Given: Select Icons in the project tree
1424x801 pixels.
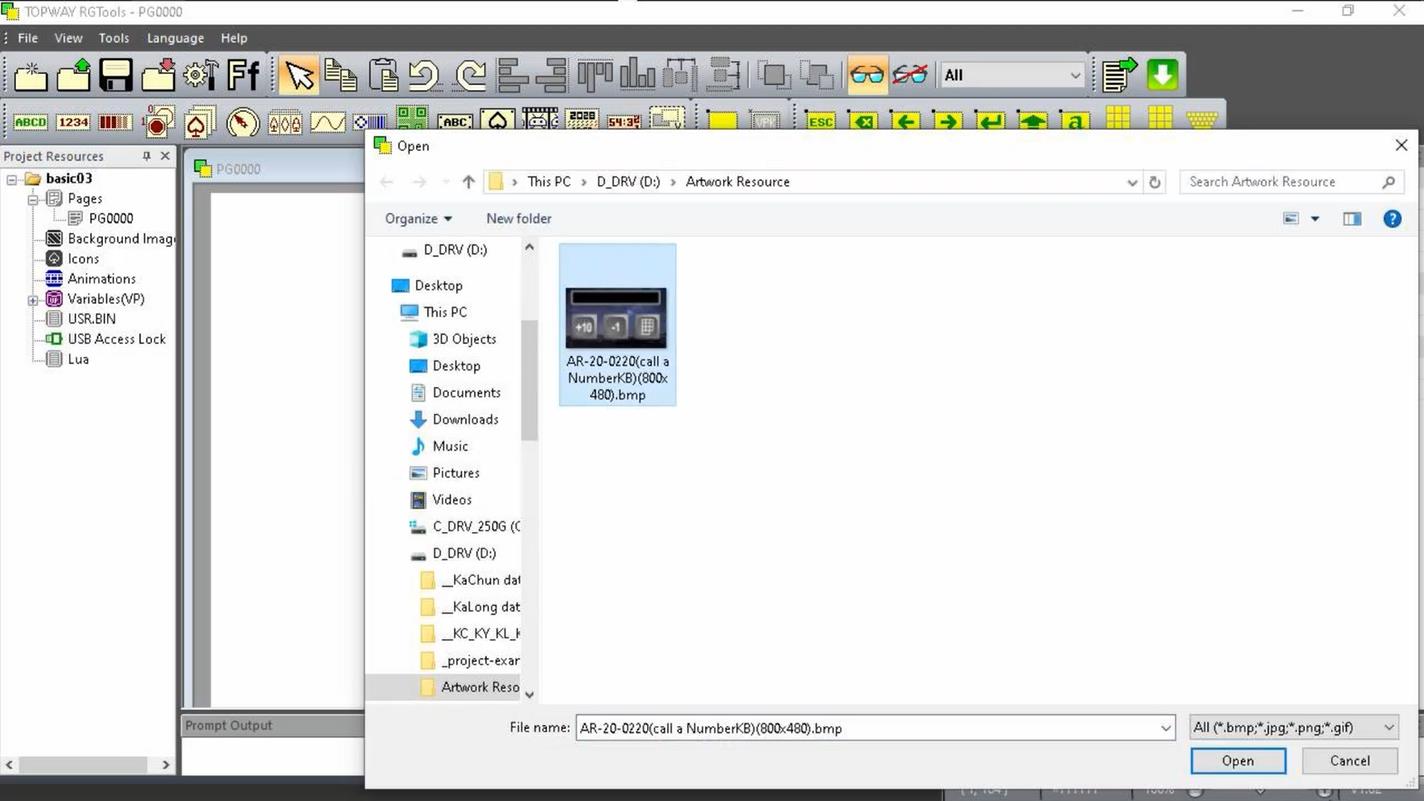Looking at the screenshot, I should 83,258.
